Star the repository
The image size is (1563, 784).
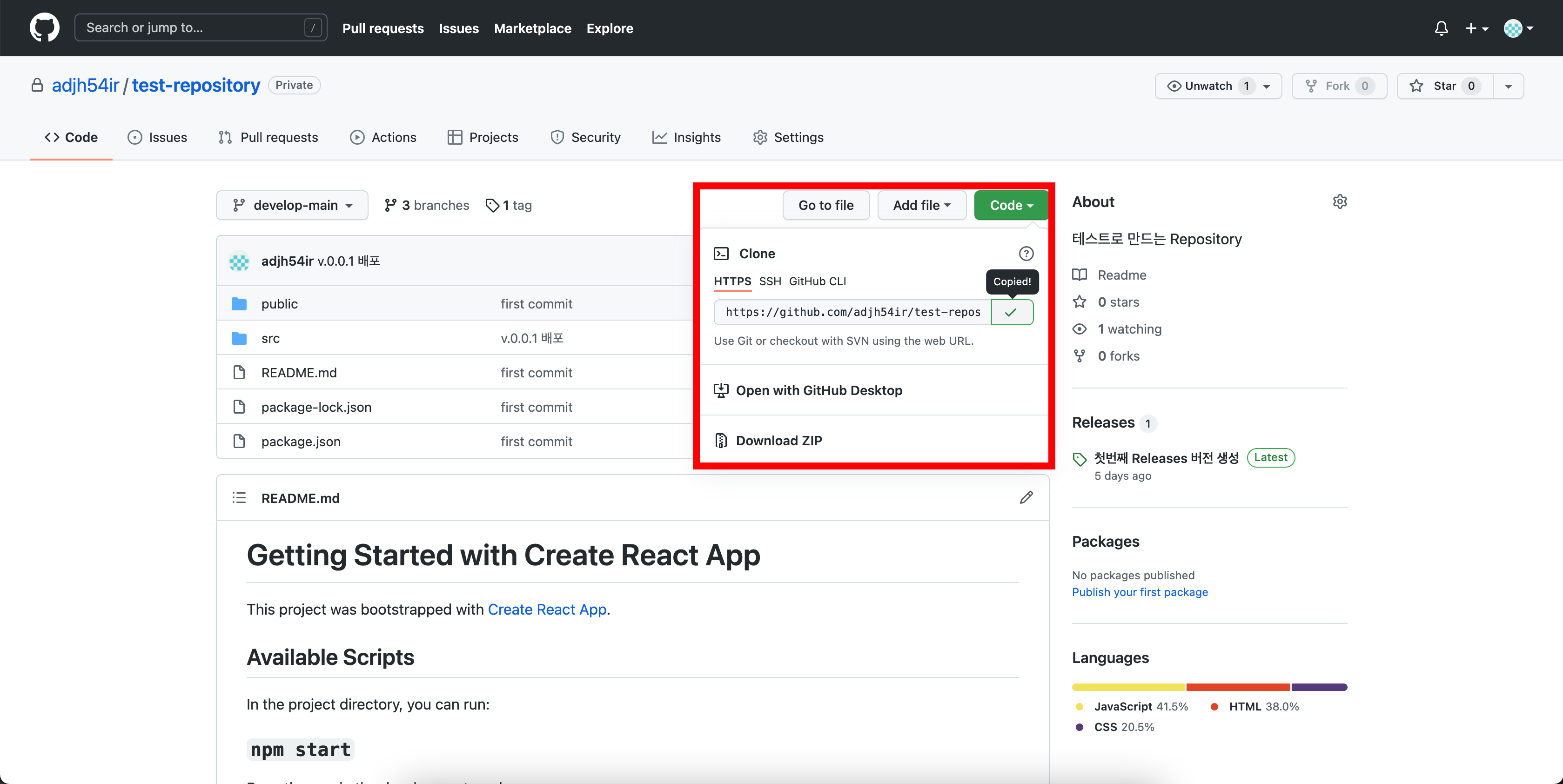tap(1445, 86)
